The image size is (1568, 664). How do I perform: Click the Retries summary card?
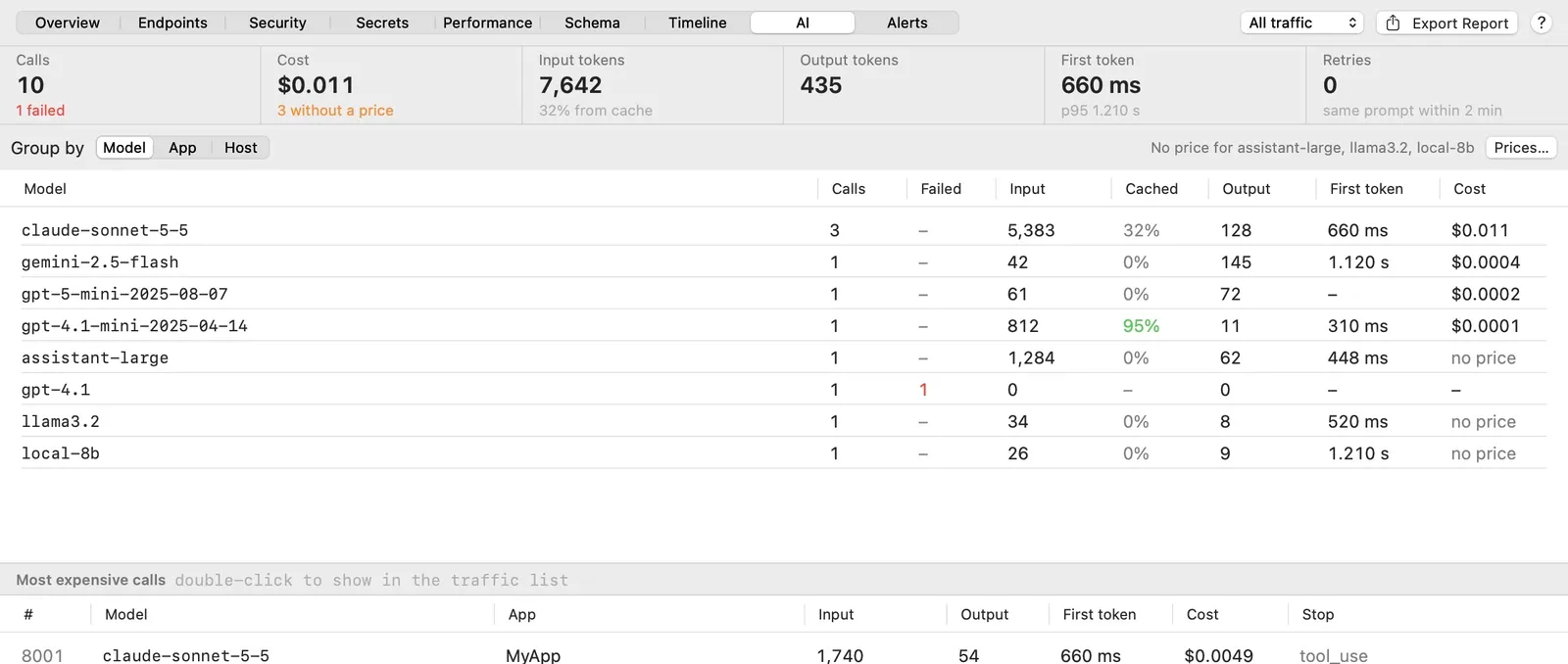(x=1437, y=85)
